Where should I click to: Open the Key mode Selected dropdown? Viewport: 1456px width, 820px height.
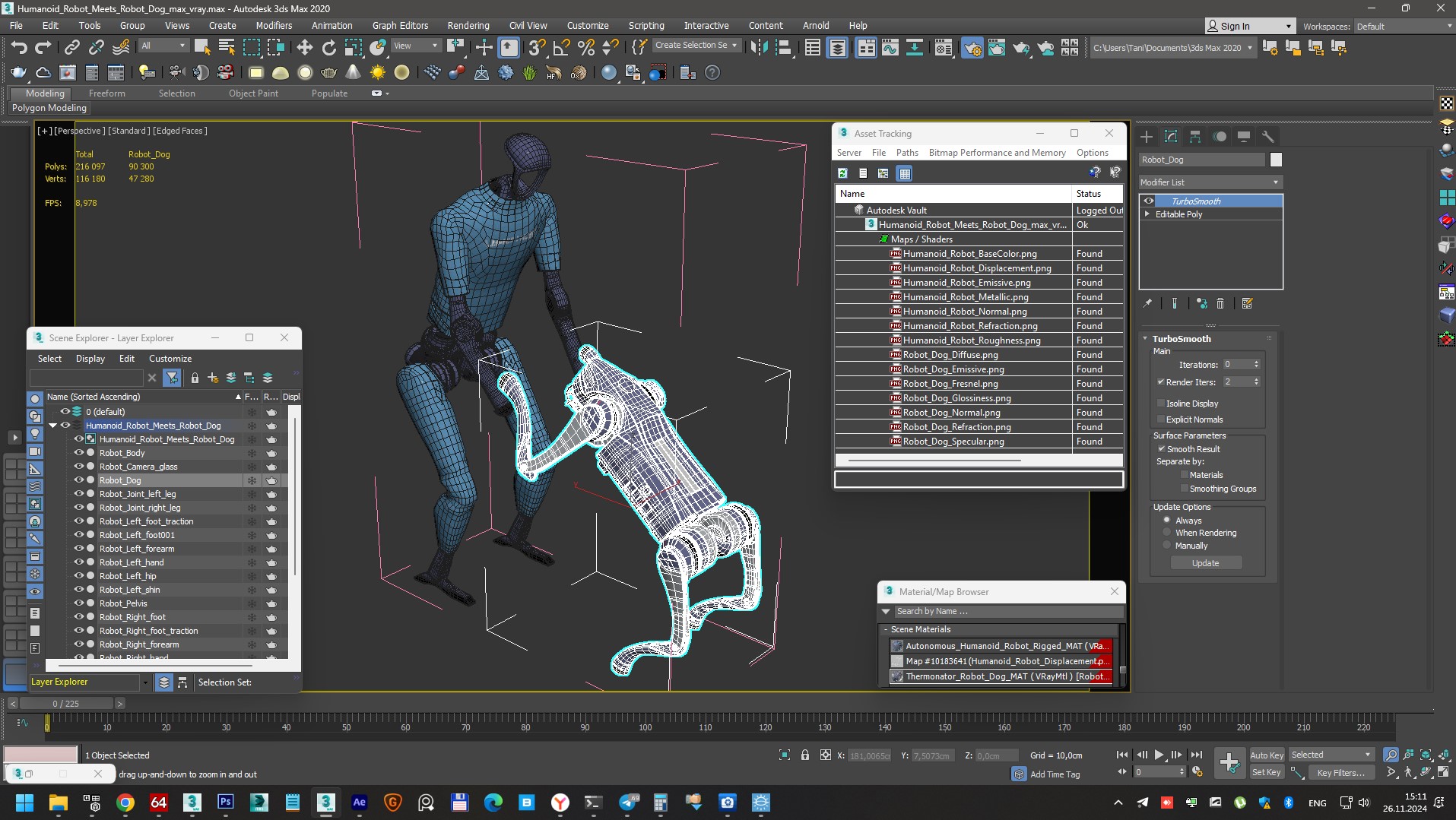(x=1331, y=755)
